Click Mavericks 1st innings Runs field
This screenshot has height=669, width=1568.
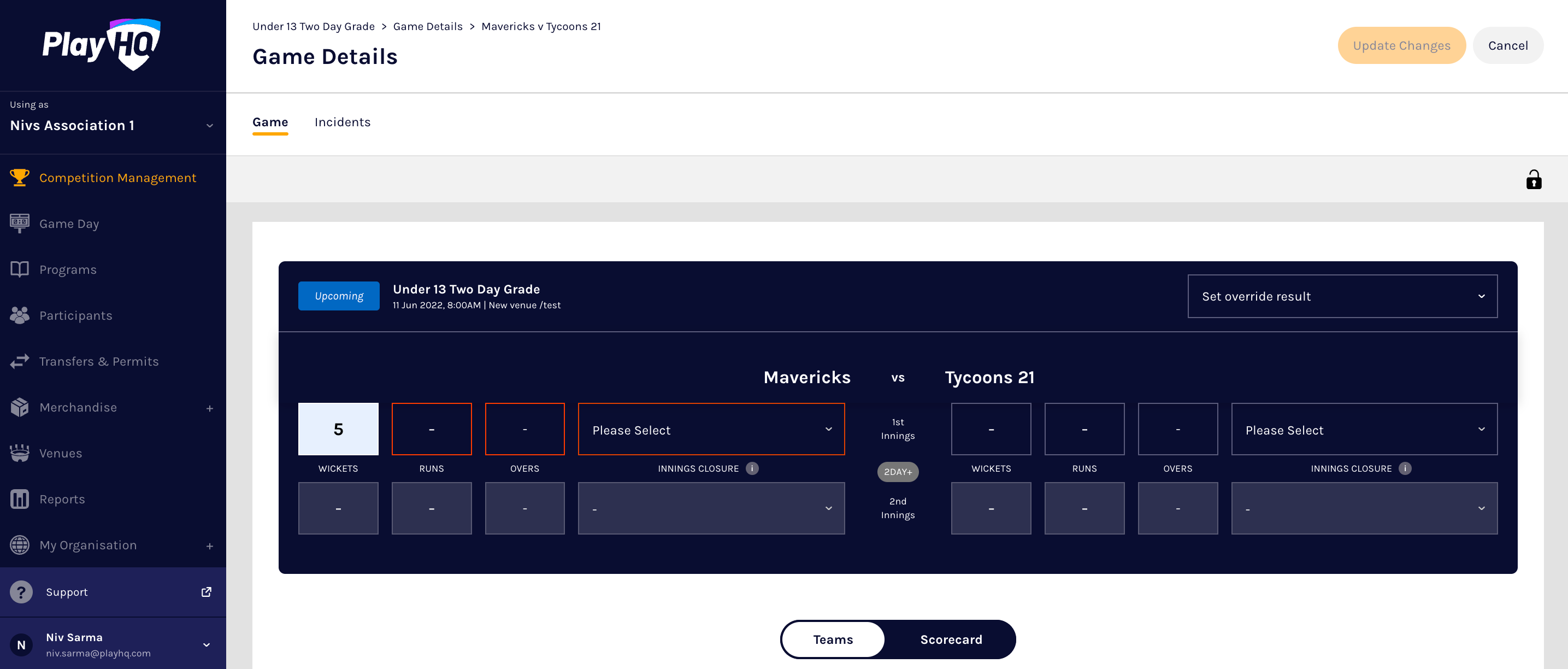tap(431, 429)
